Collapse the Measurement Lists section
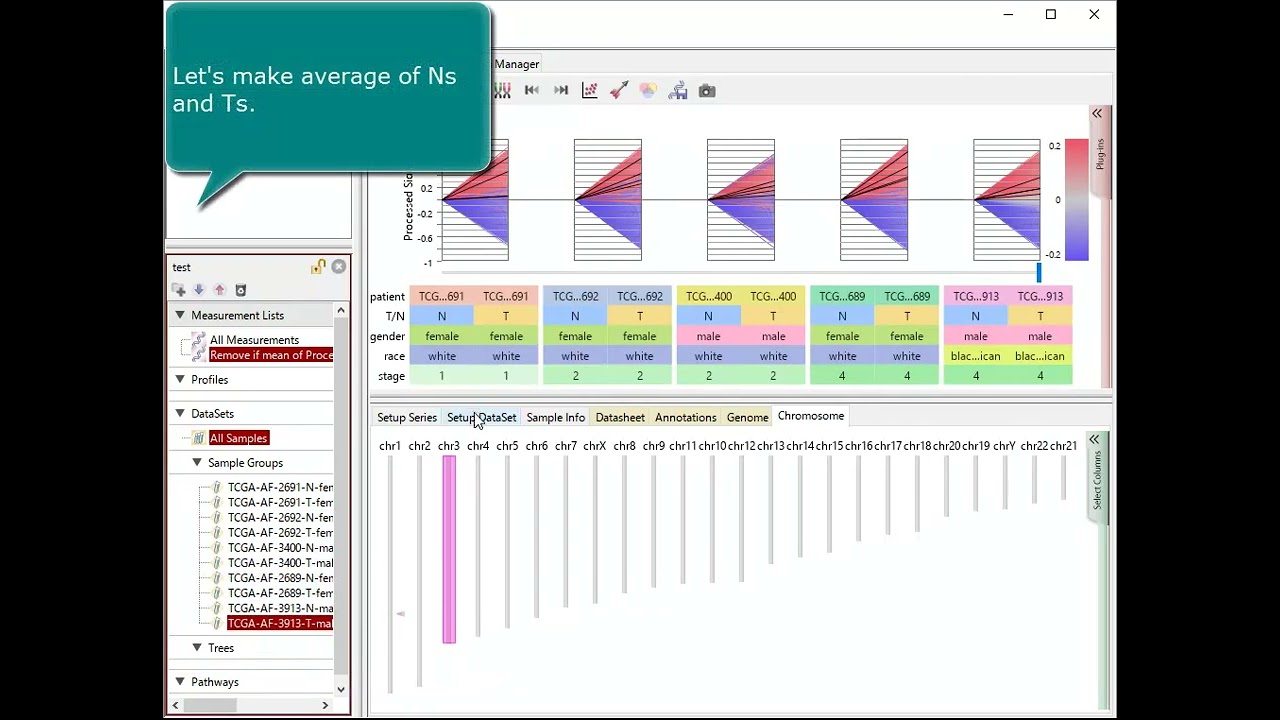The height and width of the screenshot is (720, 1280). click(x=180, y=315)
